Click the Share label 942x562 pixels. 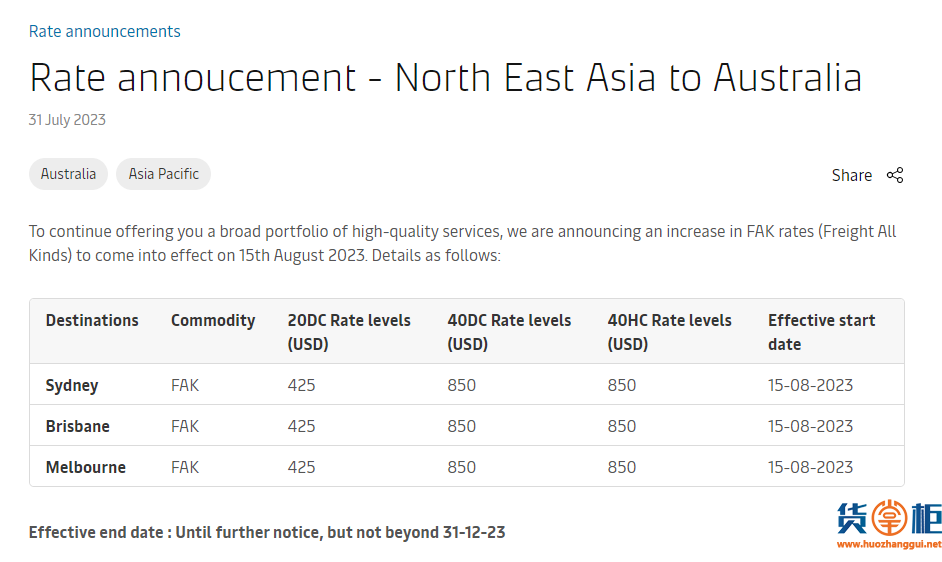[851, 175]
